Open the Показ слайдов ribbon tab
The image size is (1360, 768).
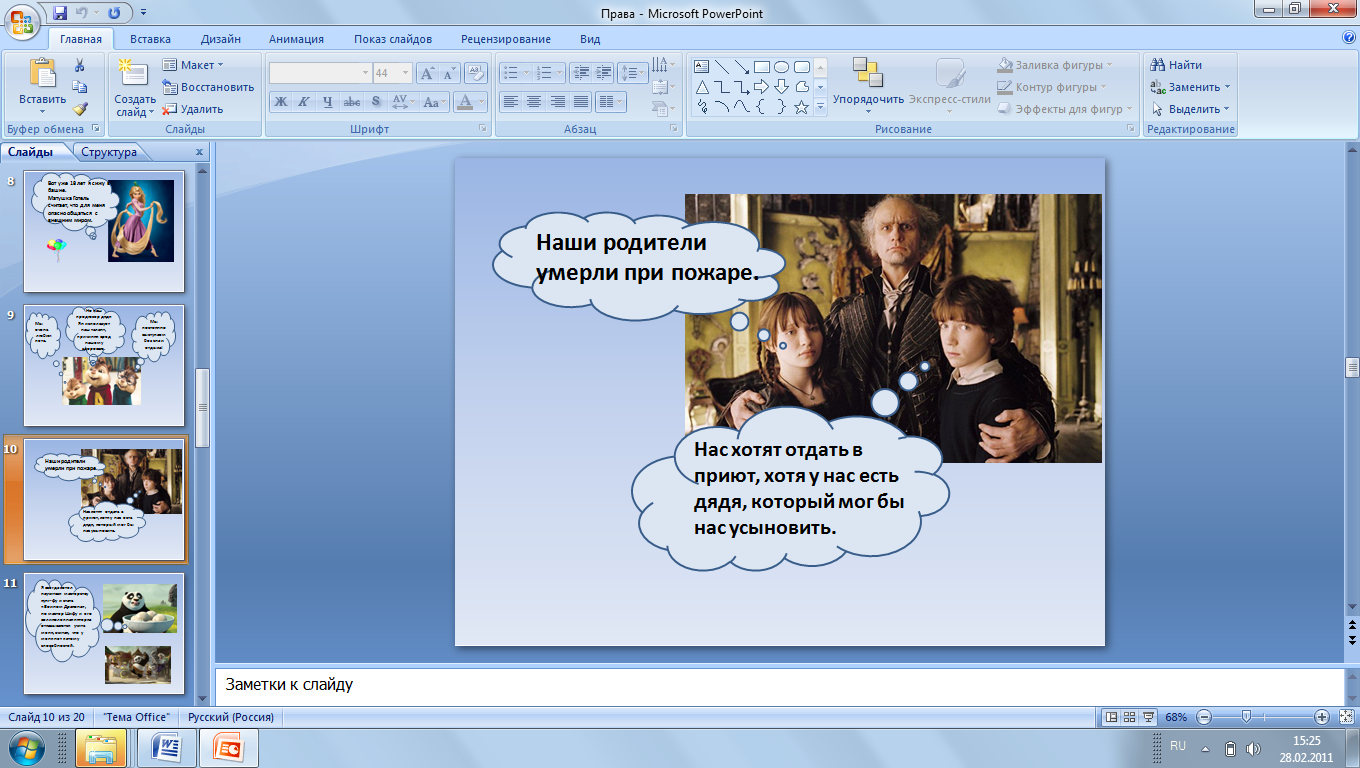[x=393, y=39]
